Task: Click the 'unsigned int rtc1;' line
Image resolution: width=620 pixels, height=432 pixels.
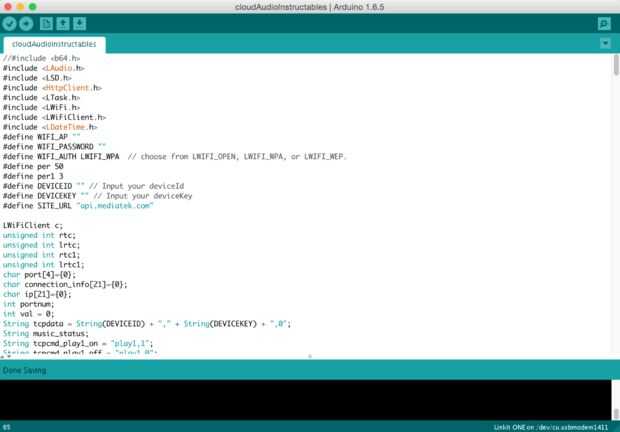Action: tap(42, 255)
